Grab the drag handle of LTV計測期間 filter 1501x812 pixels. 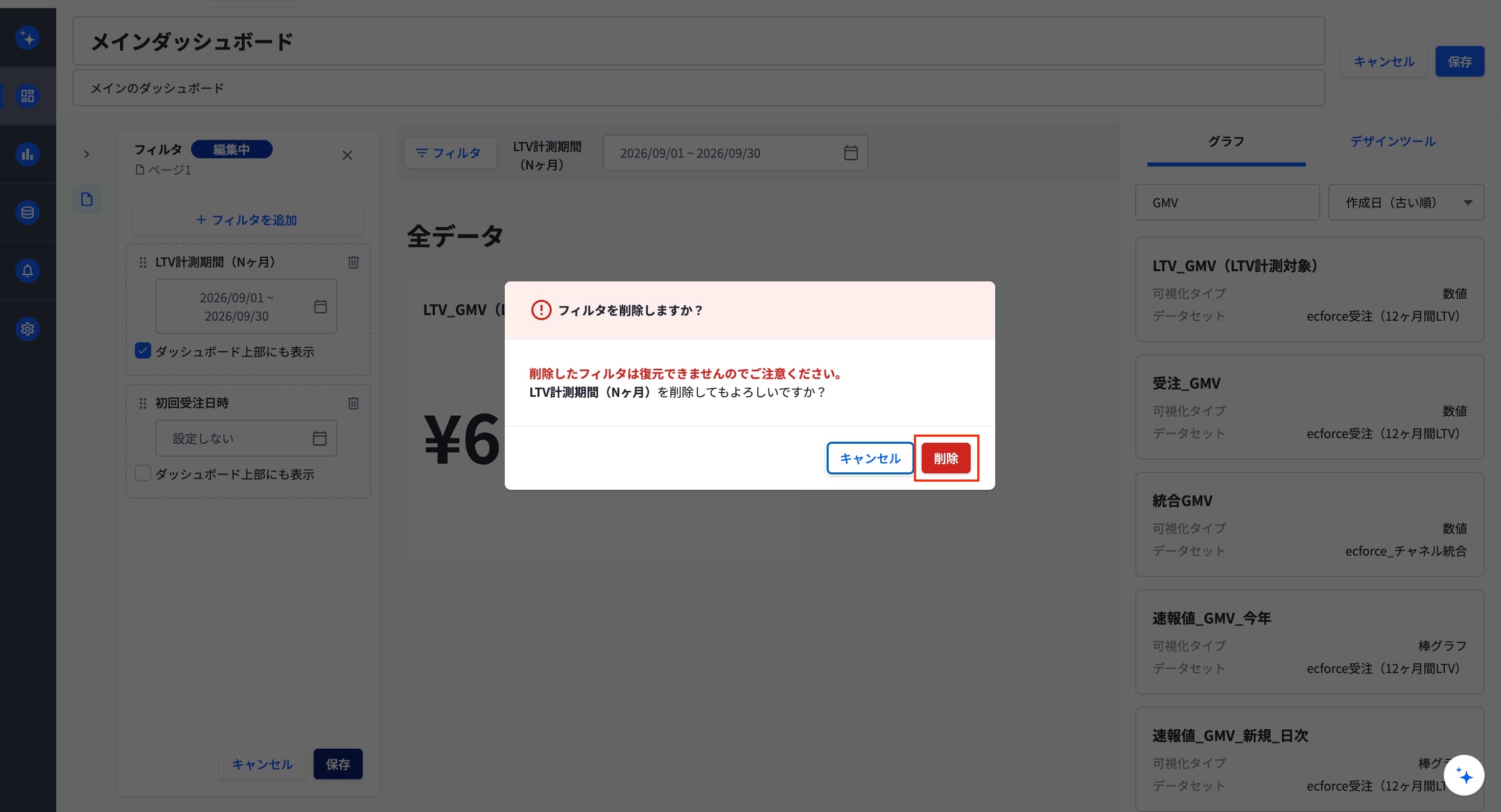point(143,262)
